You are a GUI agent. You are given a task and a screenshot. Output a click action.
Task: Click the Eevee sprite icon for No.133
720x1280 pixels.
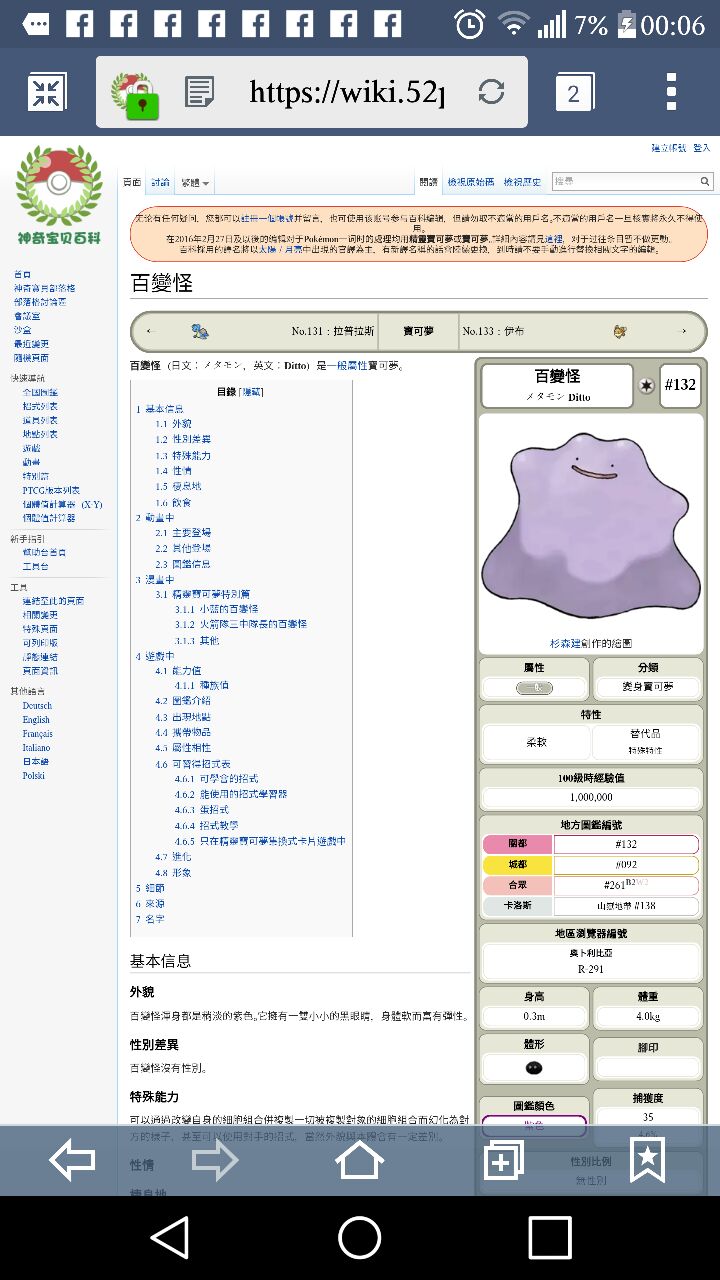(620, 331)
